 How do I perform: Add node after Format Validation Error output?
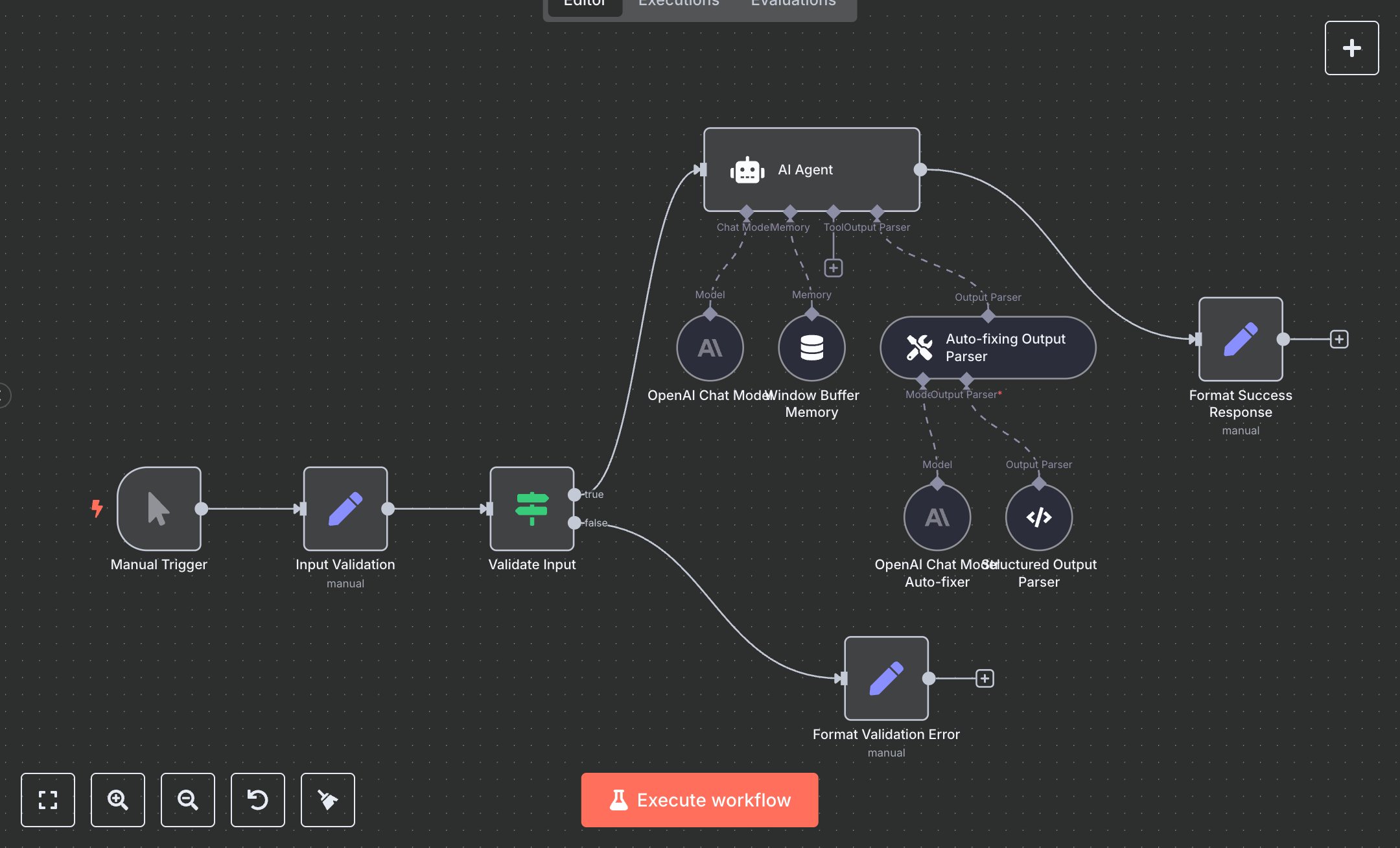coord(985,678)
